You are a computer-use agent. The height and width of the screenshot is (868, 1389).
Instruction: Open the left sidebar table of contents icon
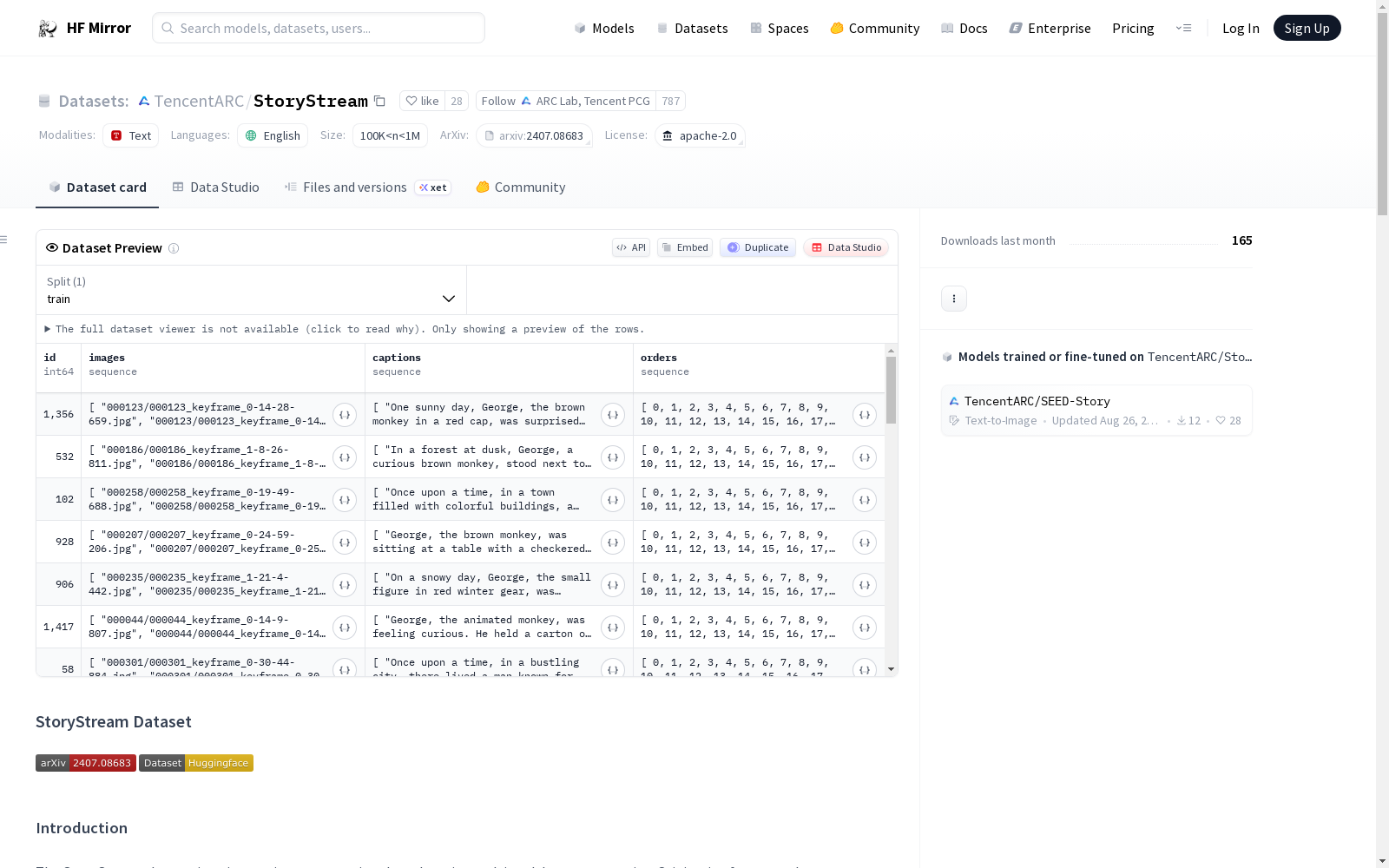4,240
